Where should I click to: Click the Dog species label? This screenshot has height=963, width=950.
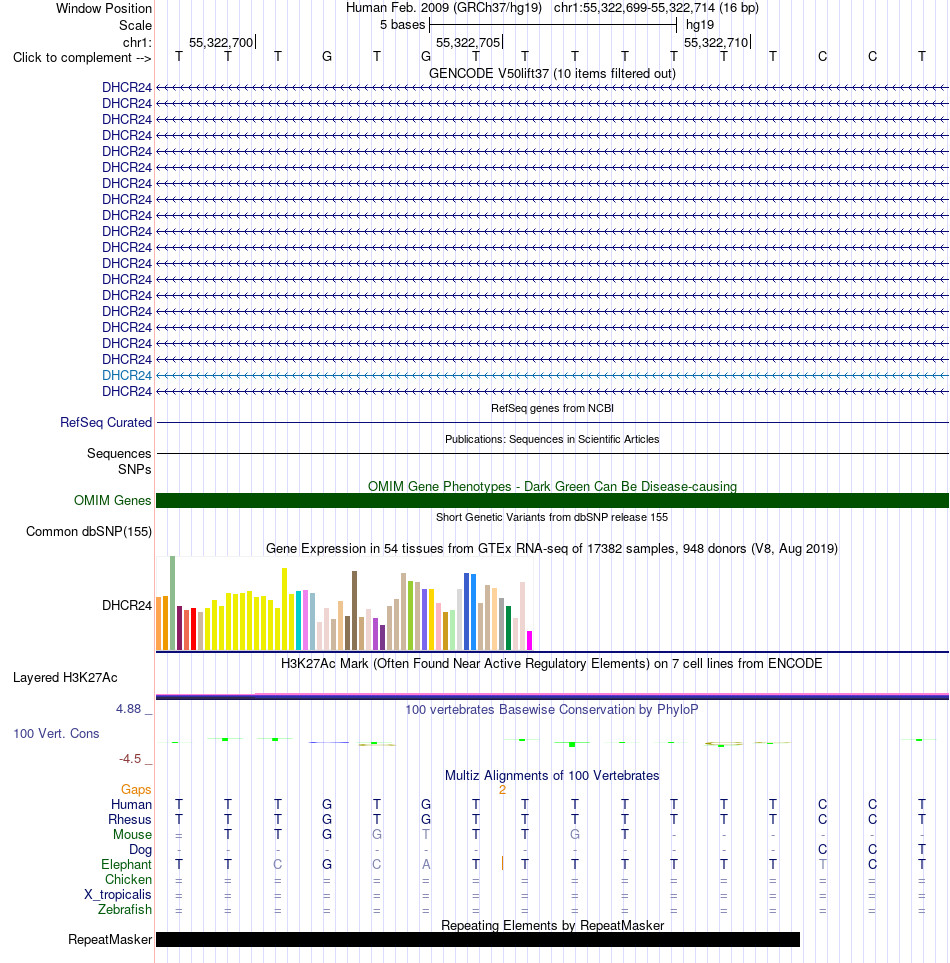coord(140,850)
